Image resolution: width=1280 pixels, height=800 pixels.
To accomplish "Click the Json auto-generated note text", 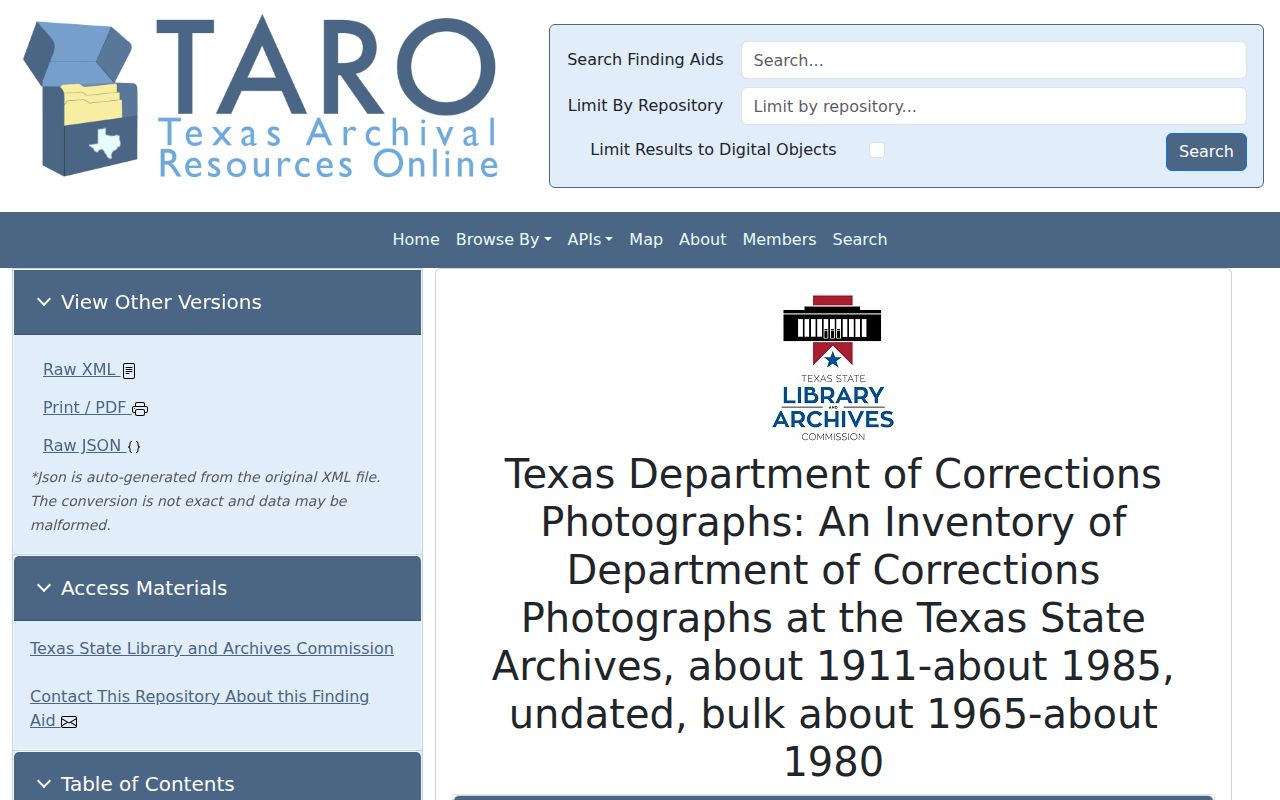I will coord(205,501).
